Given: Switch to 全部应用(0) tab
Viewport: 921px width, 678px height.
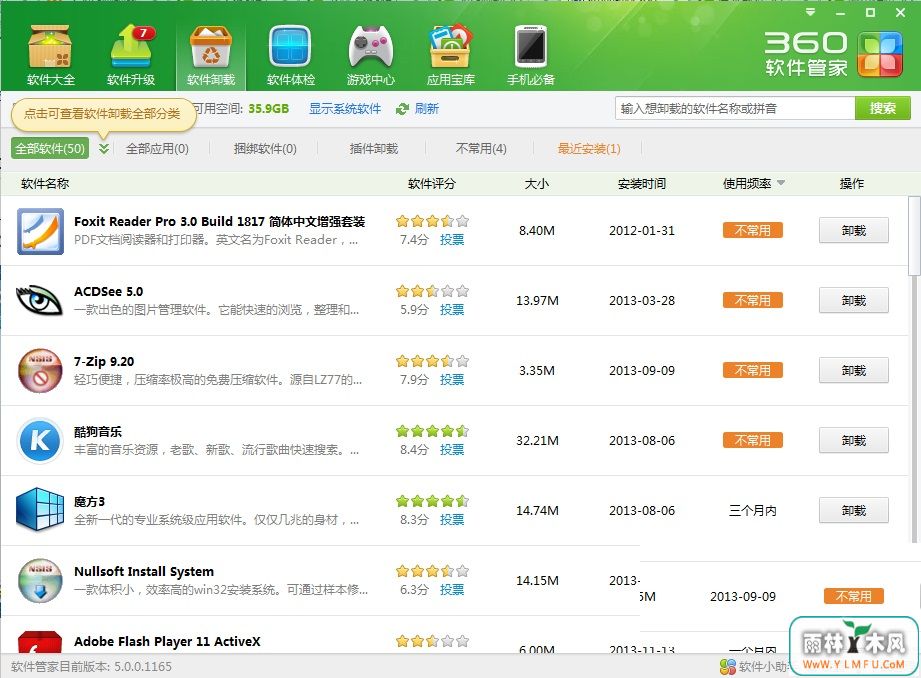Looking at the screenshot, I should tap(157, 149).
